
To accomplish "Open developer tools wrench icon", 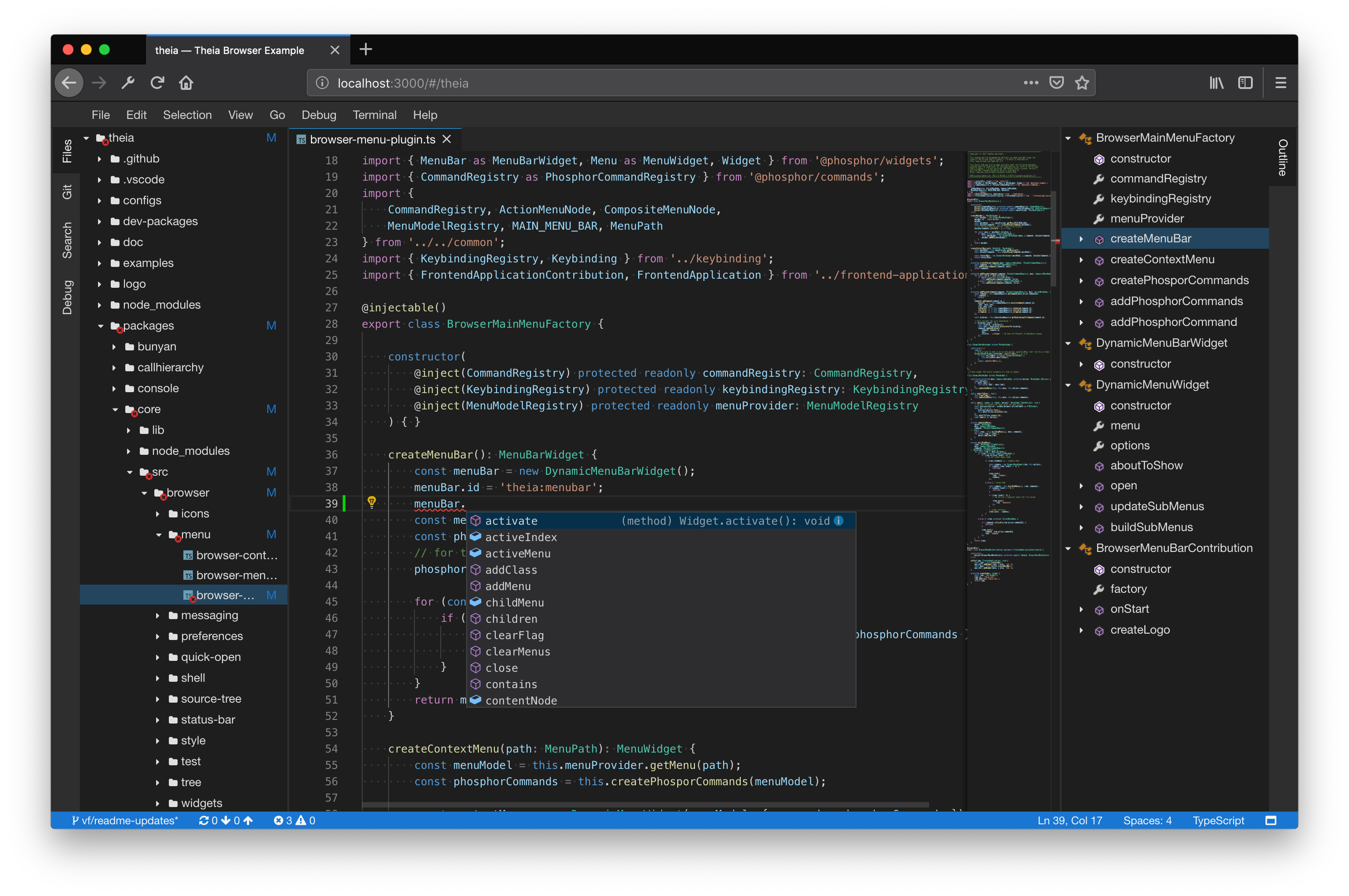I will (x=128, y=83).
